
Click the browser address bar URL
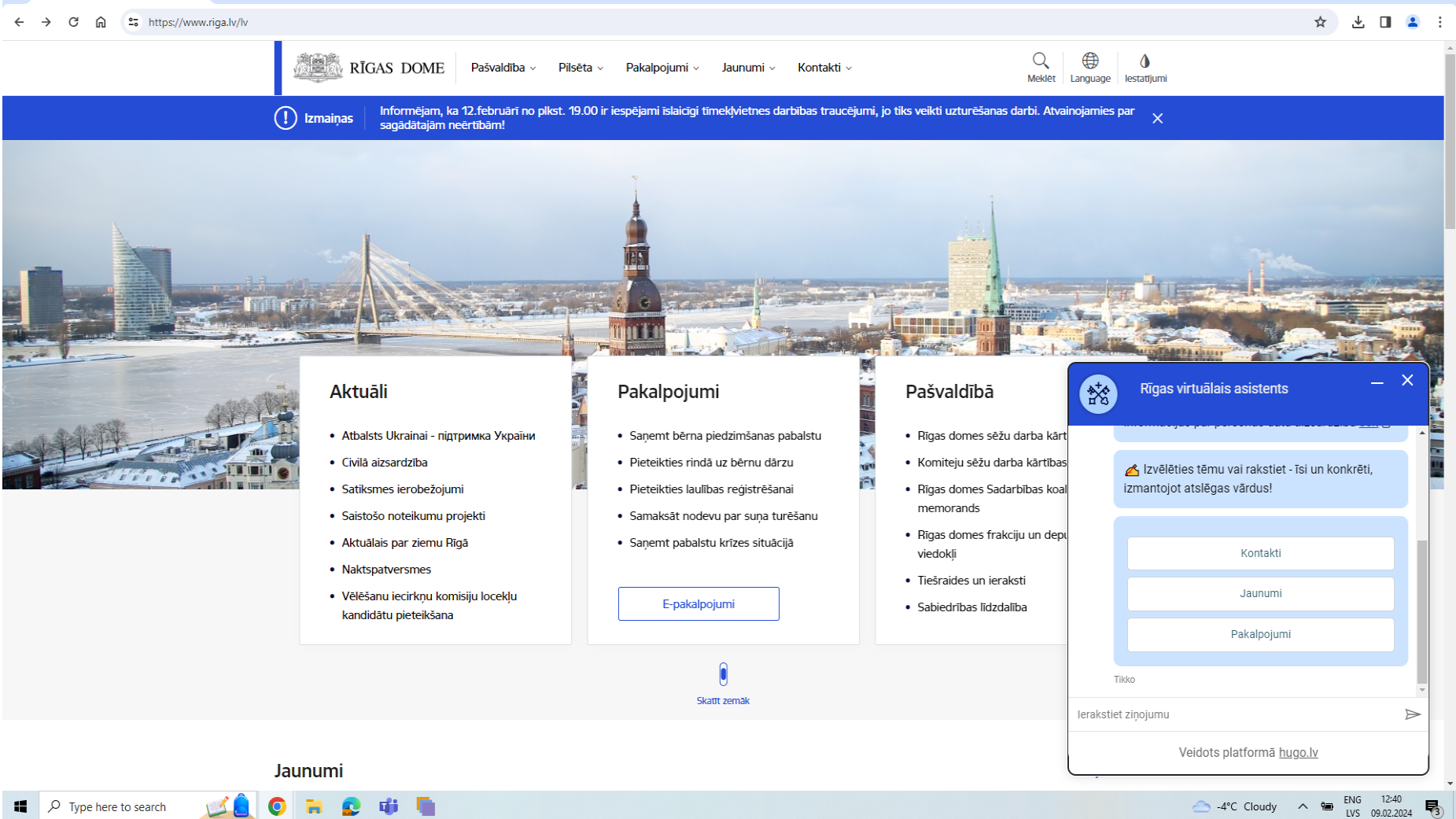[198, 22]
